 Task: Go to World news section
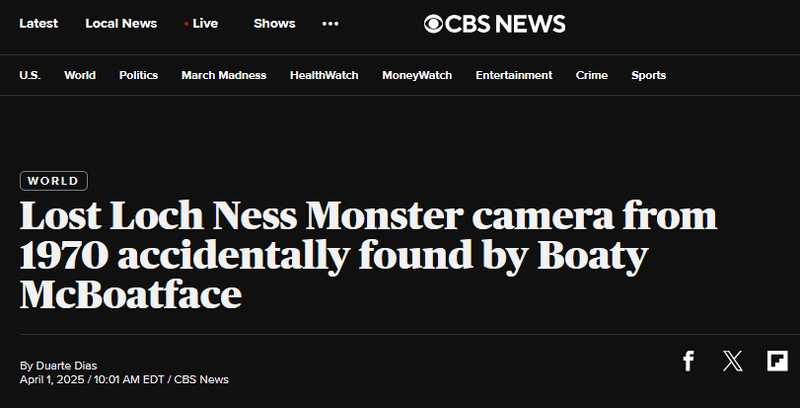point(80,75)
